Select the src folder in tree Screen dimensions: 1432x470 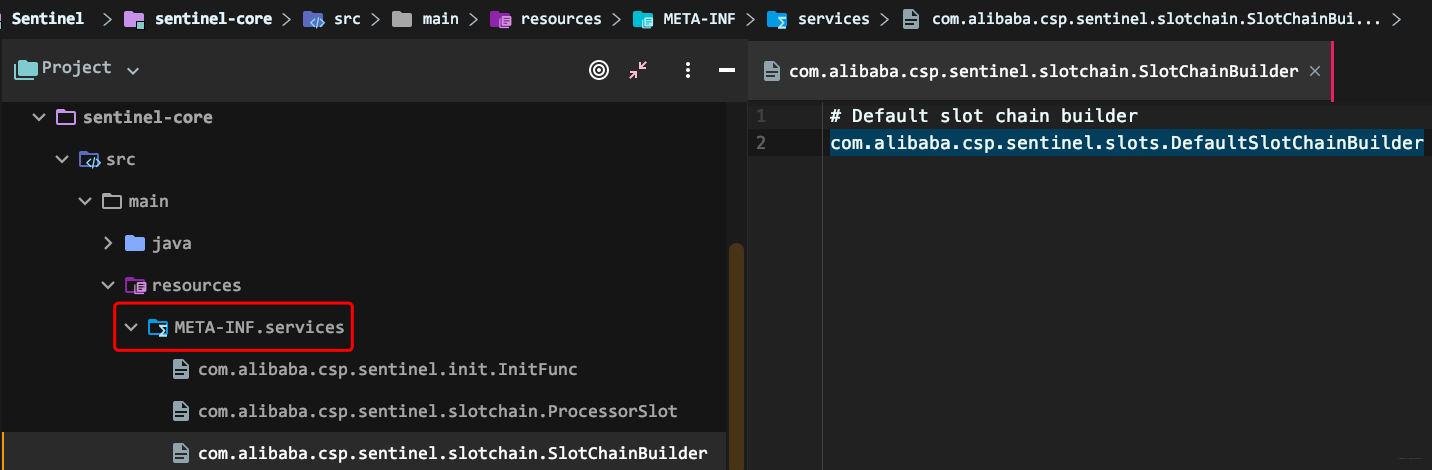tap(121, 159)
